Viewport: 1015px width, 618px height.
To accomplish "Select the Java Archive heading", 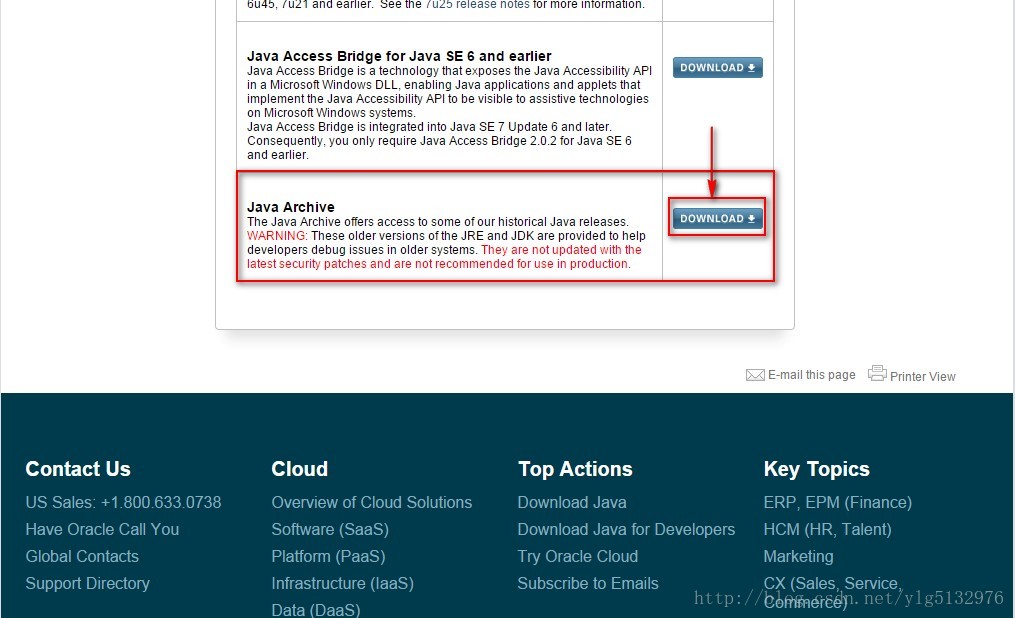I will click(x=291, y=207).
